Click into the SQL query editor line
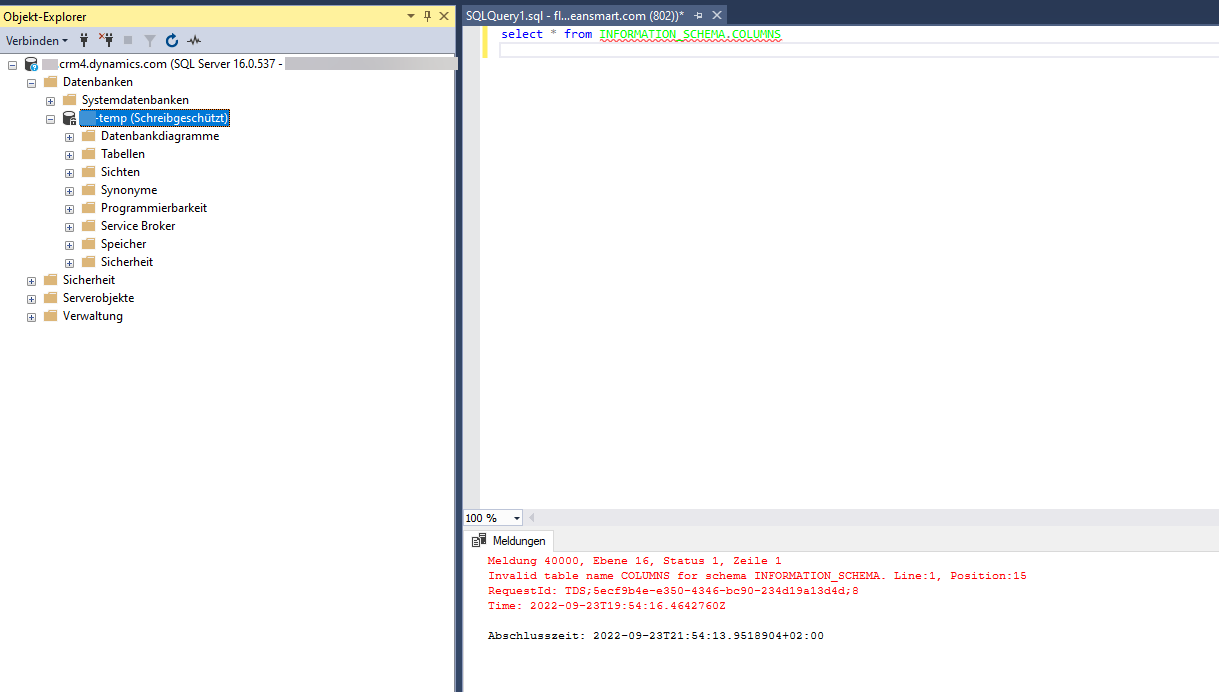This screenshot has height=692, width=1219. [700, 33]
